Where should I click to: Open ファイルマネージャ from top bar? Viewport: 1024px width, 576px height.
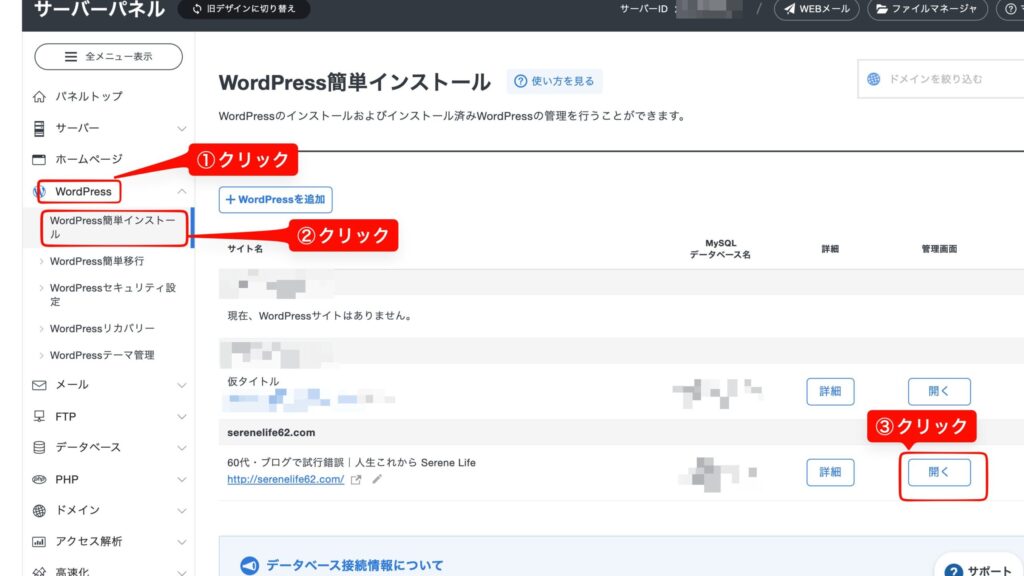(x=927, y=9)
